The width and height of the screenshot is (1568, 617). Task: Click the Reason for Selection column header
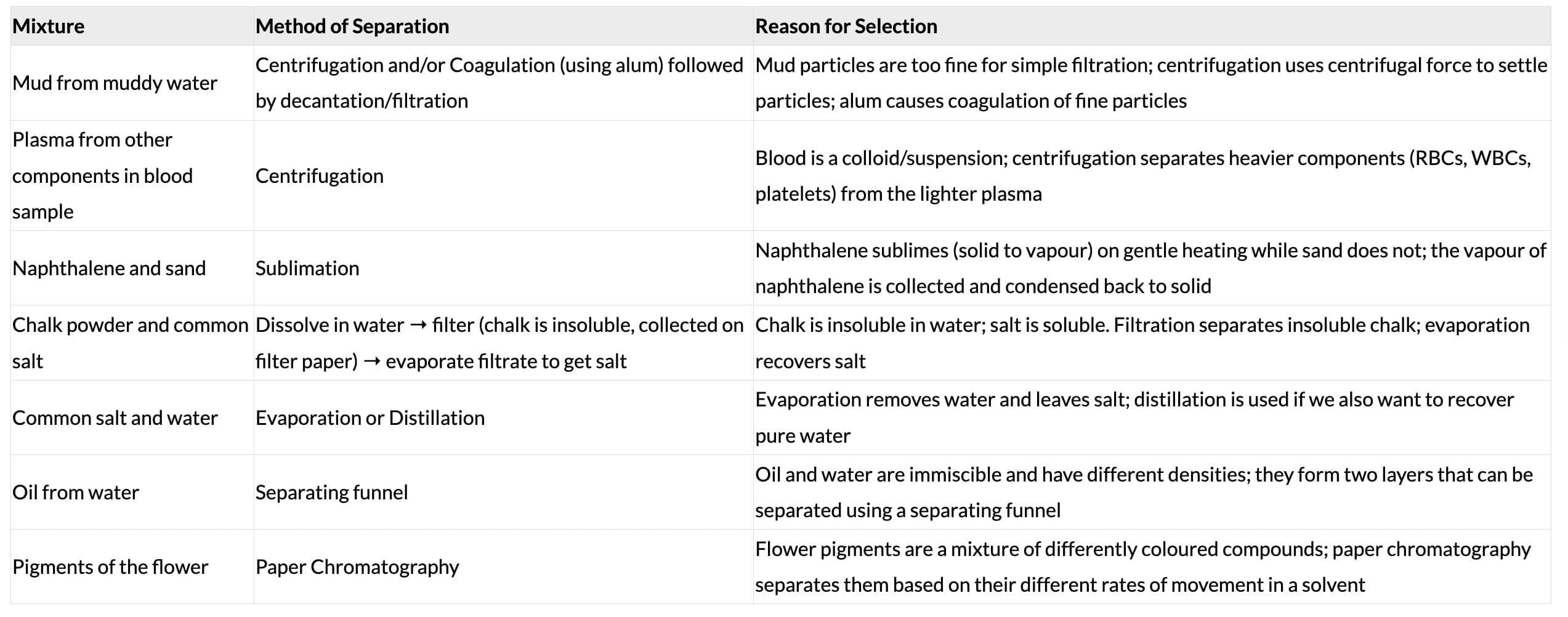pyautogui.click(x=846, y=26)
